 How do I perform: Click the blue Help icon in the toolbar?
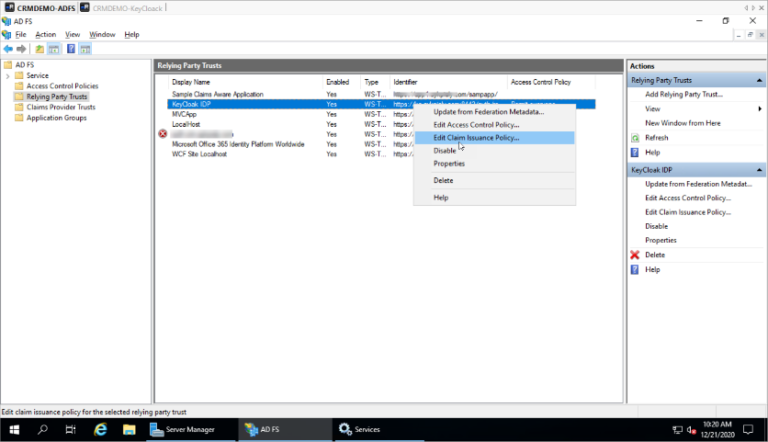[71, 48]
